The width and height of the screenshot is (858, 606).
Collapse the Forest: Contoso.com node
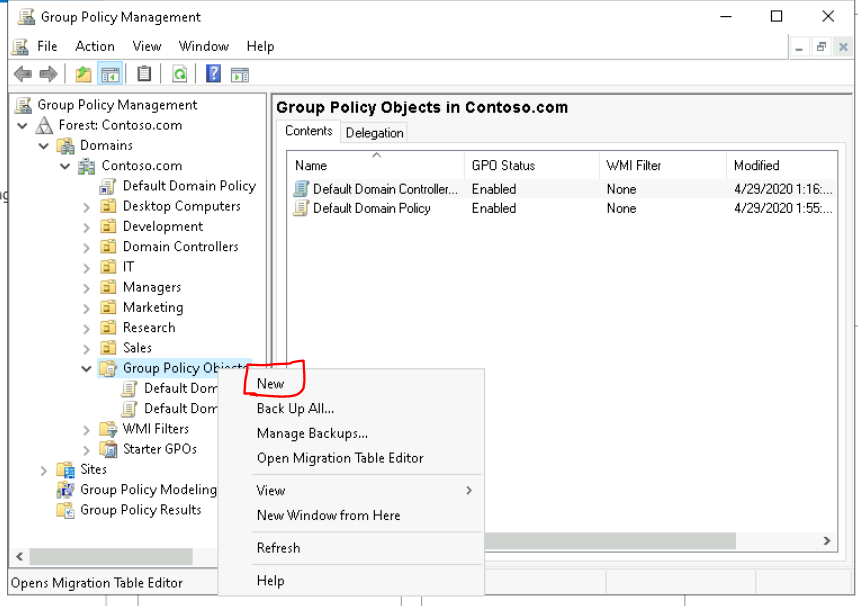(22, 126)
